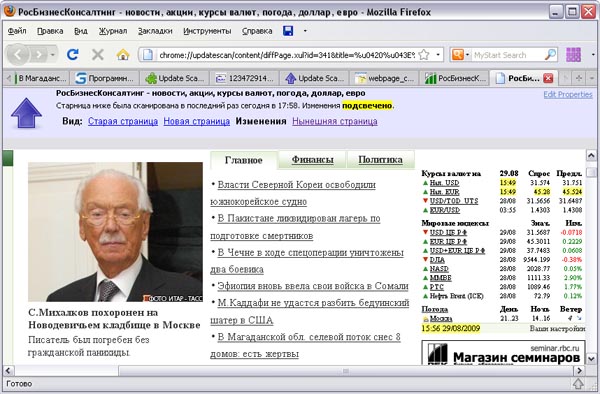The image size is (600, 394).
Task: Bookmark this page with the star icon
Action: [x=424, y=55]
